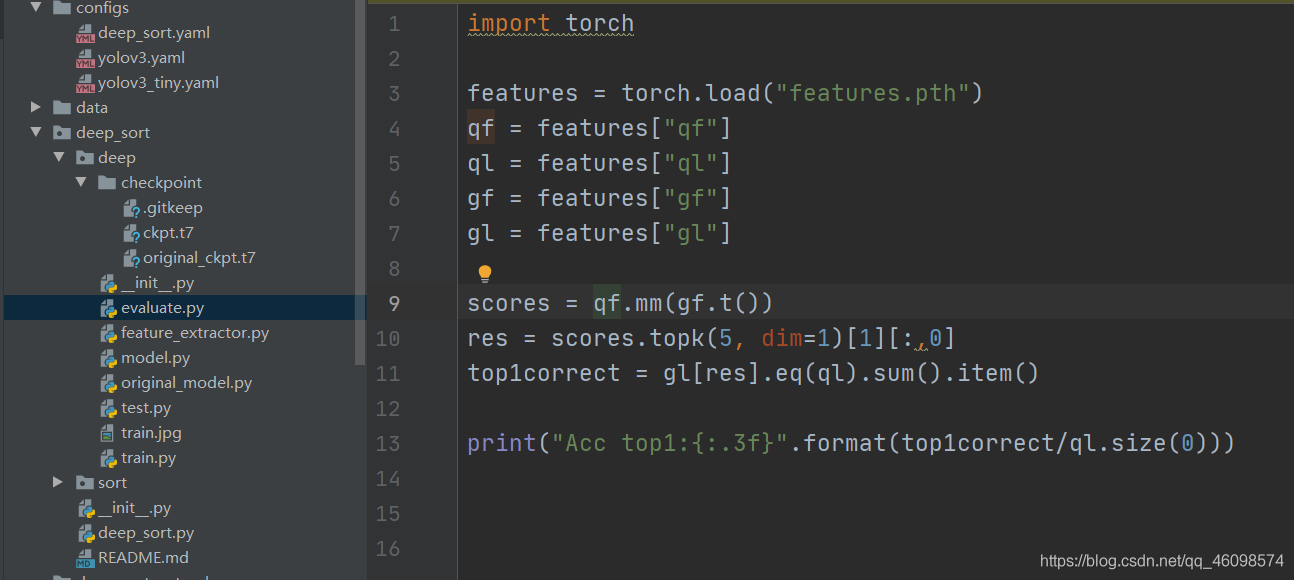Image resolution: width=1294 pixels, height=580 pixels.
Task: Open yolov3_tiny.yaml in project tree
Action: 158,83
